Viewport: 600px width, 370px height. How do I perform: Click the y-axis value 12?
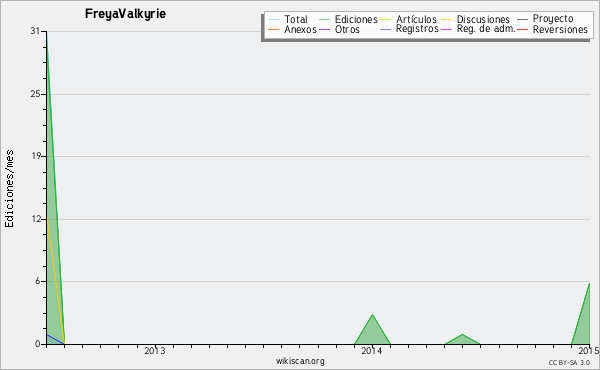35,219
